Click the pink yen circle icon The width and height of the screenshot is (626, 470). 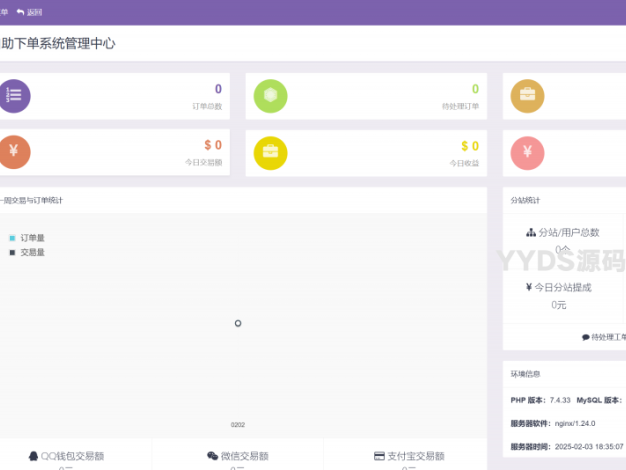(x=527, y=153)
